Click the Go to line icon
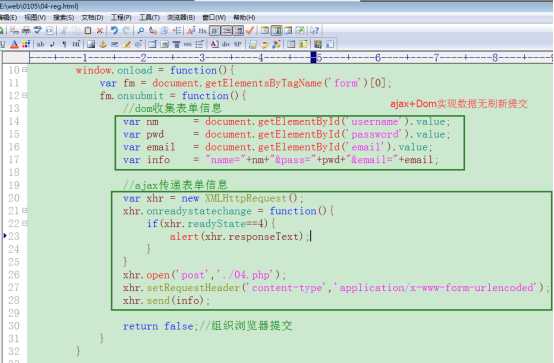The width and height of the screenshot is (554, 363). tap(177, 31)
